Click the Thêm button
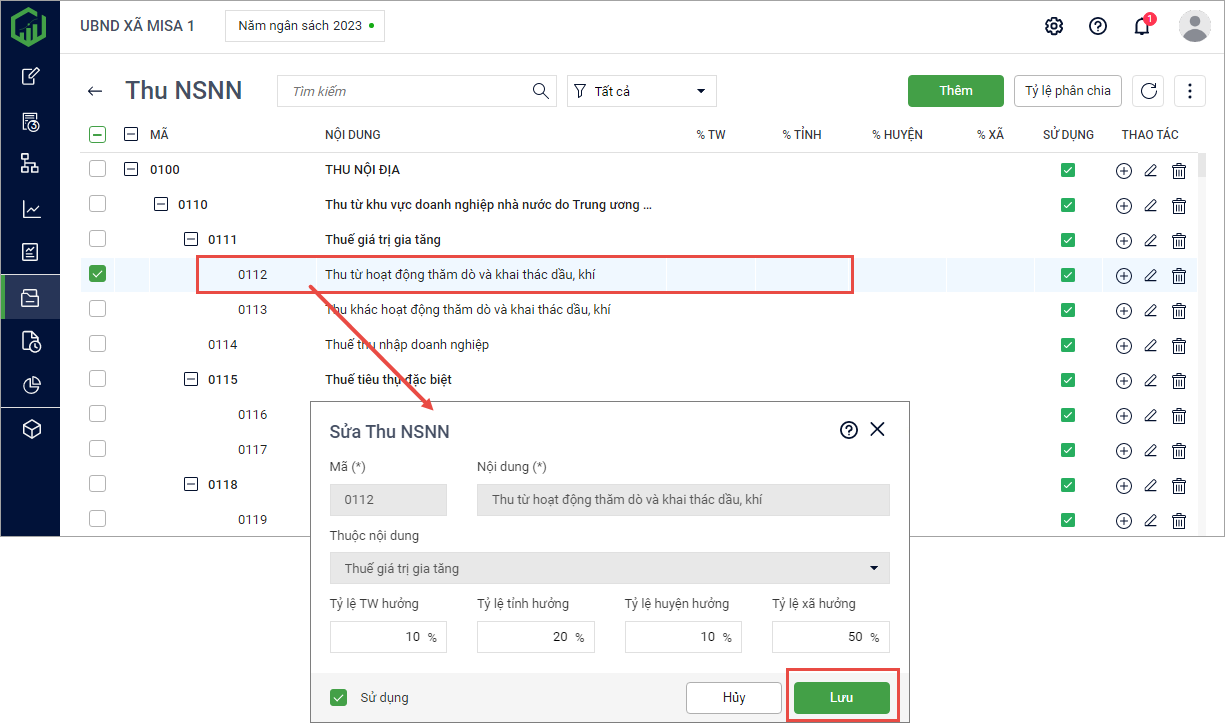 pyautogui.click(x=955, y=91)
